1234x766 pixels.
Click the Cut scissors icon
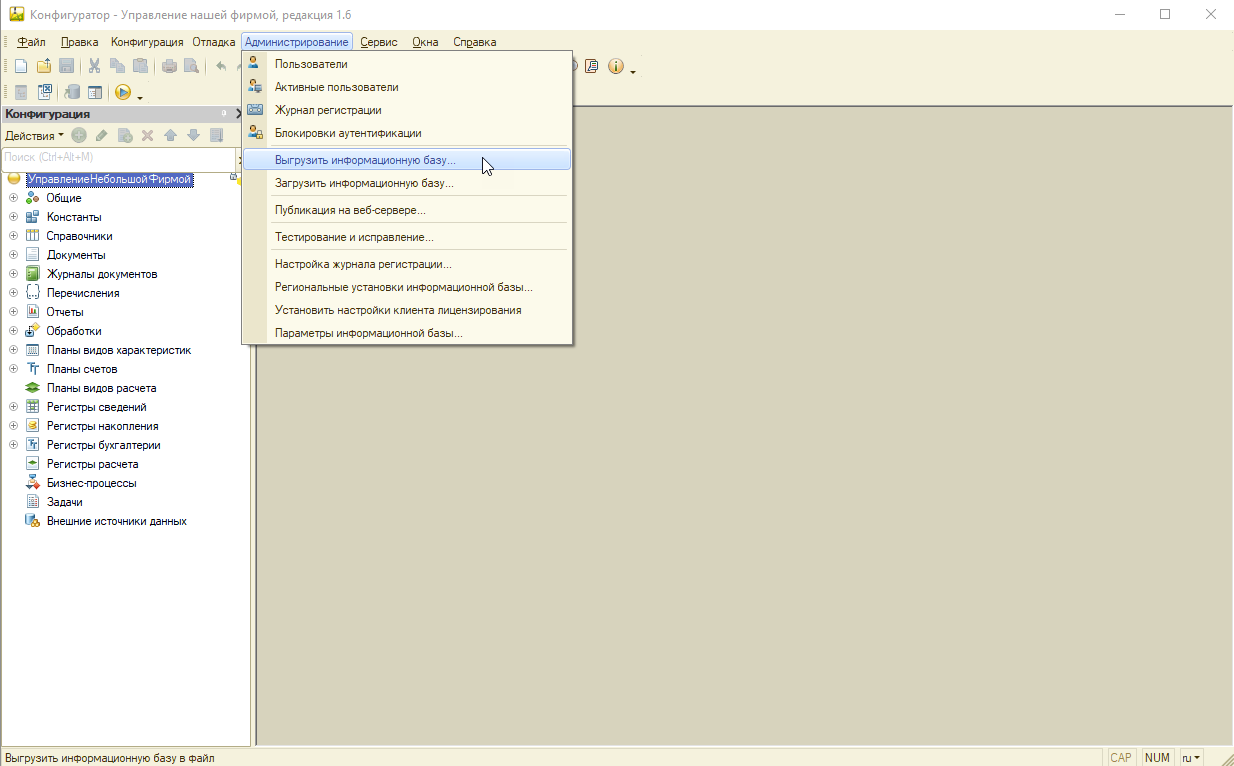tap(94, 66)
